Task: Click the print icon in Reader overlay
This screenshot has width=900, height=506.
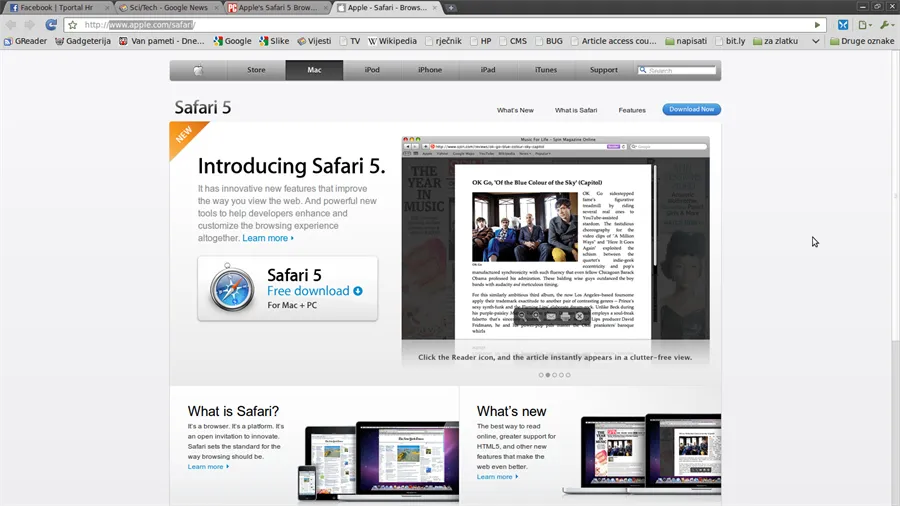Action: (x=565, y=316)
